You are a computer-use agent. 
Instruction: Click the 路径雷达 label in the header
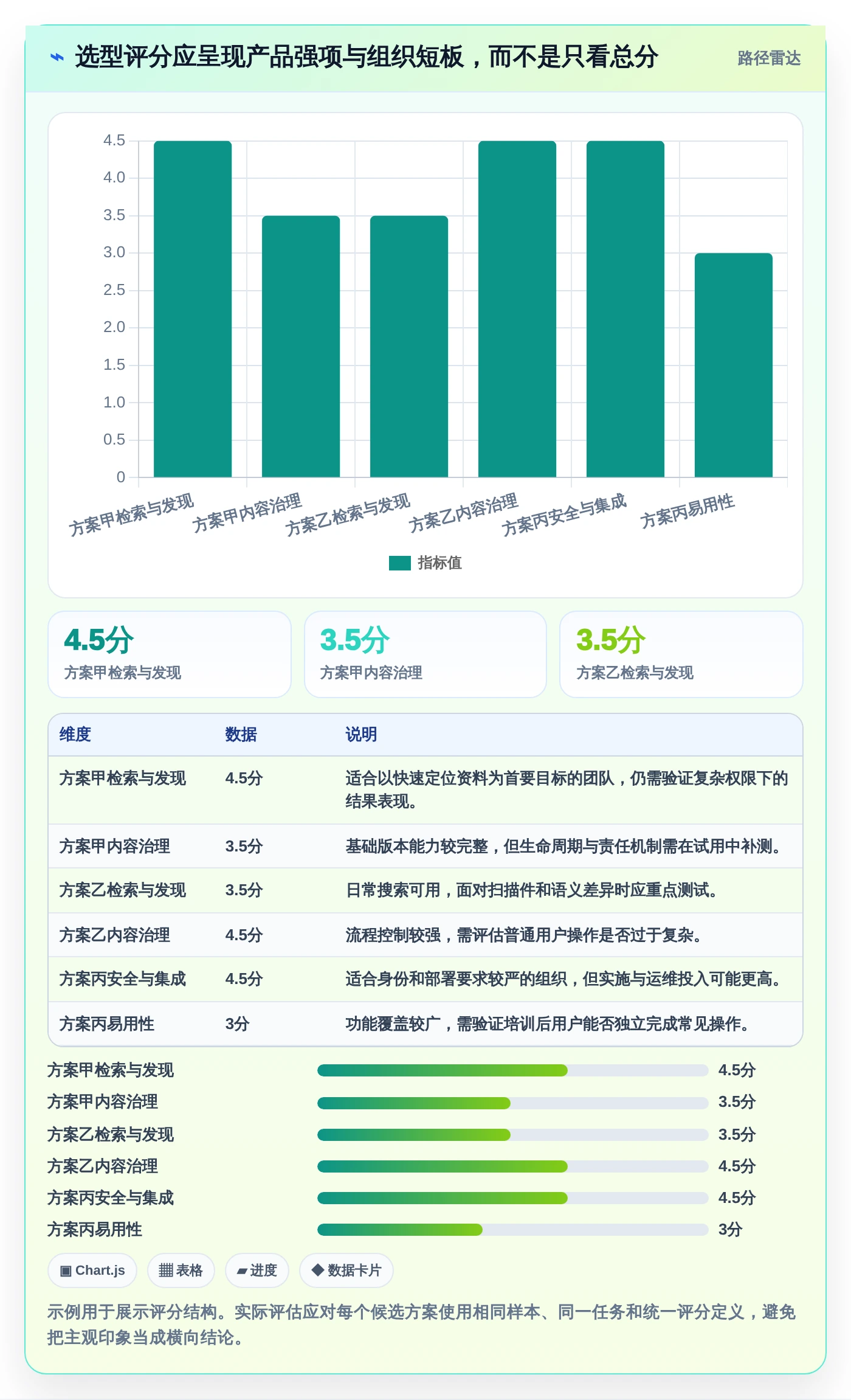(769, 58)
